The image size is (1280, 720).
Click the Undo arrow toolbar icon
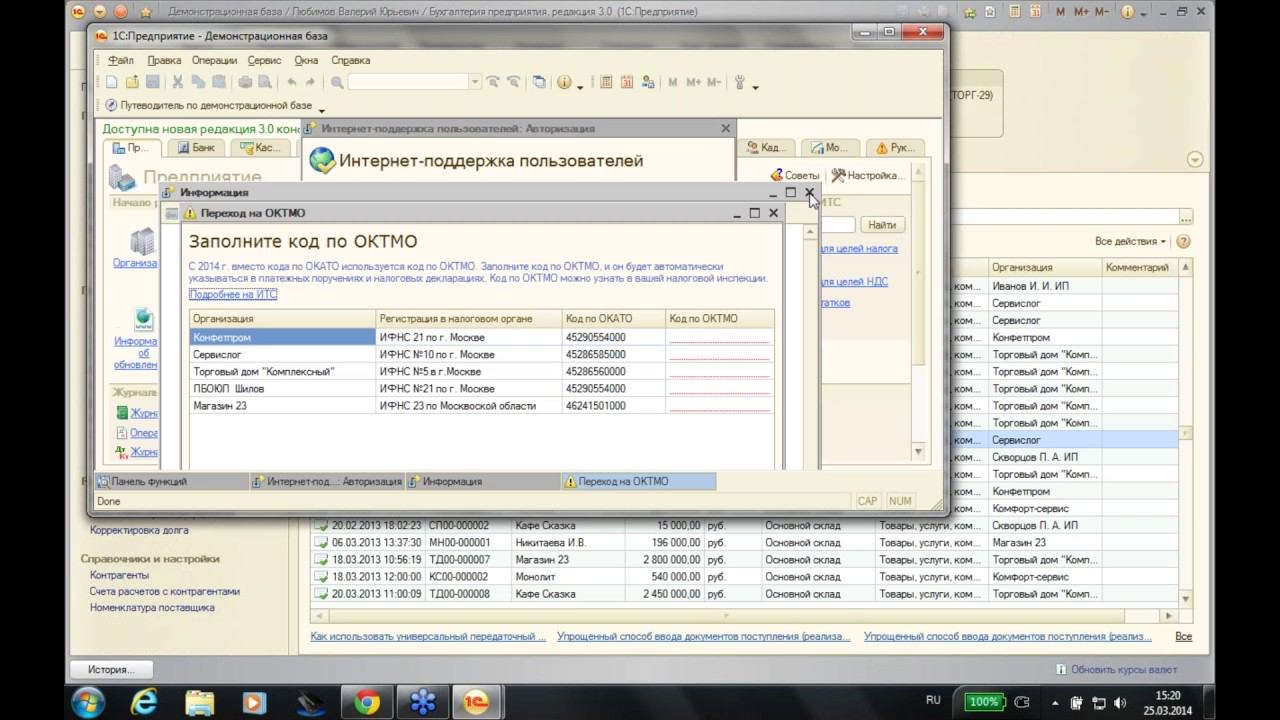tap(291, 82)
